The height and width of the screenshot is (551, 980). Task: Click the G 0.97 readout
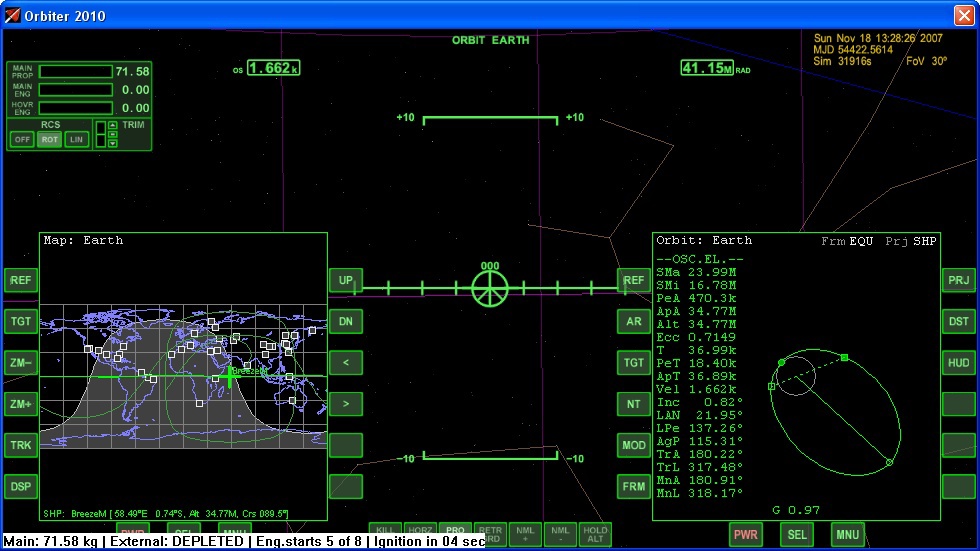(796, 510)
